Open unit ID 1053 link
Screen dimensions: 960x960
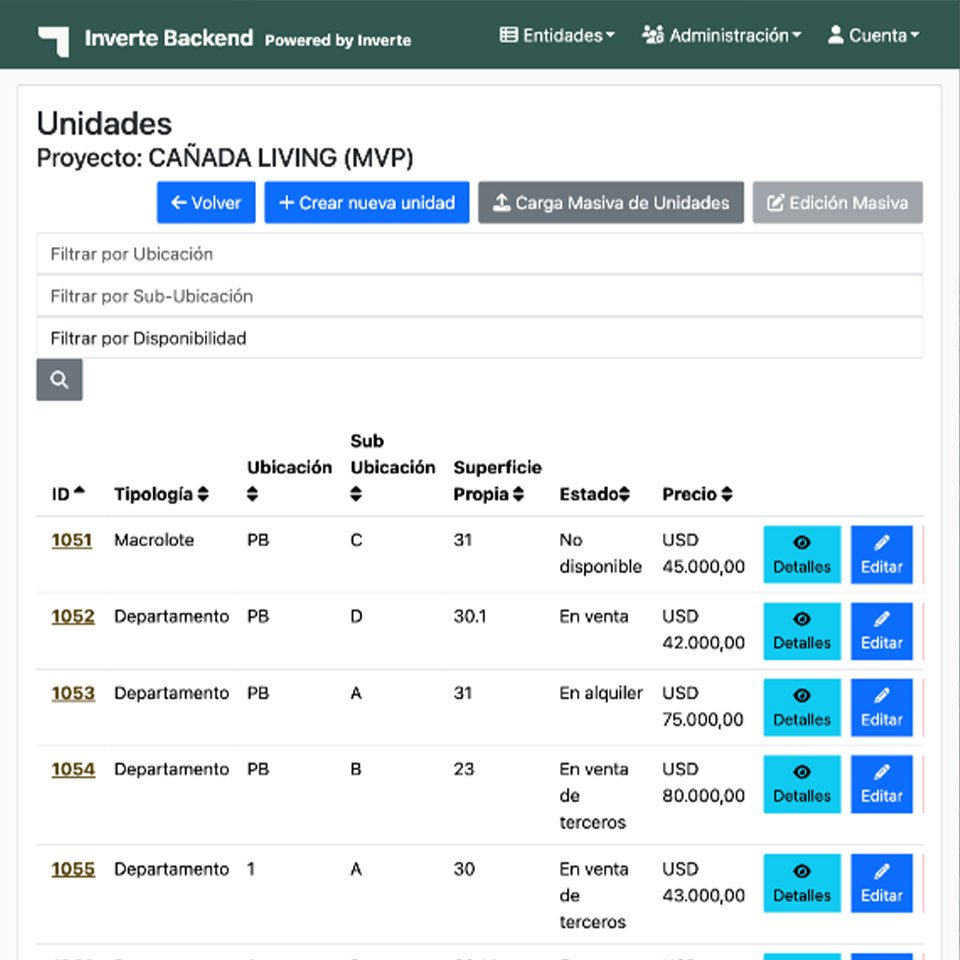tap(73, 693)
